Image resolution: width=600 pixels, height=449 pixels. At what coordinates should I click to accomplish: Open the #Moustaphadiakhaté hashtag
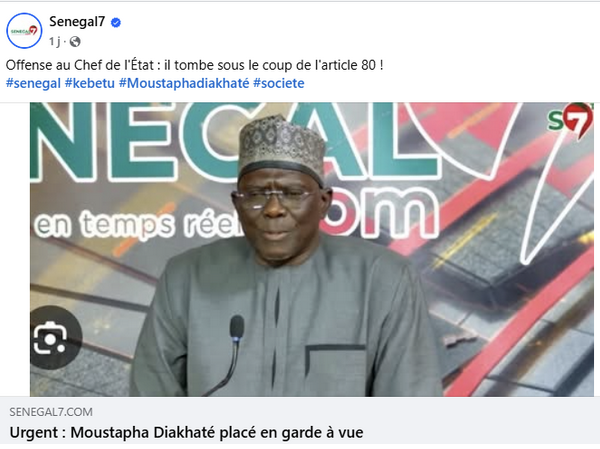(x=184, y=83)
